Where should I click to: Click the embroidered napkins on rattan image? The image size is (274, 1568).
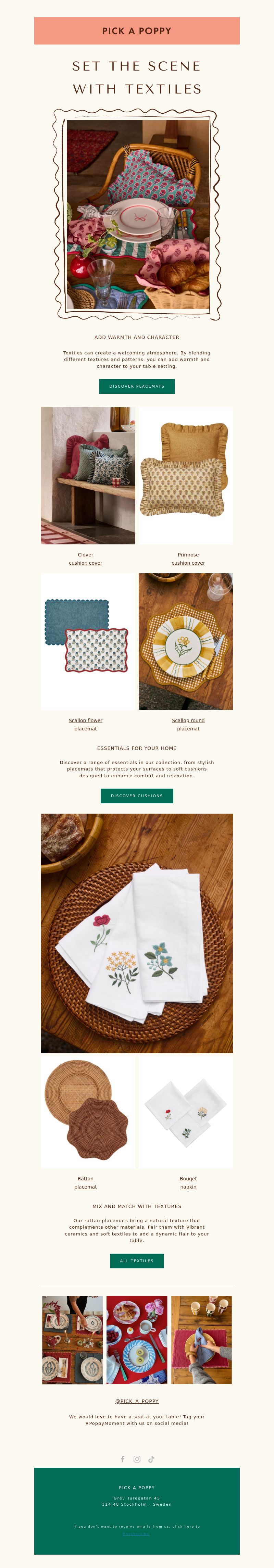pos(137,933)
